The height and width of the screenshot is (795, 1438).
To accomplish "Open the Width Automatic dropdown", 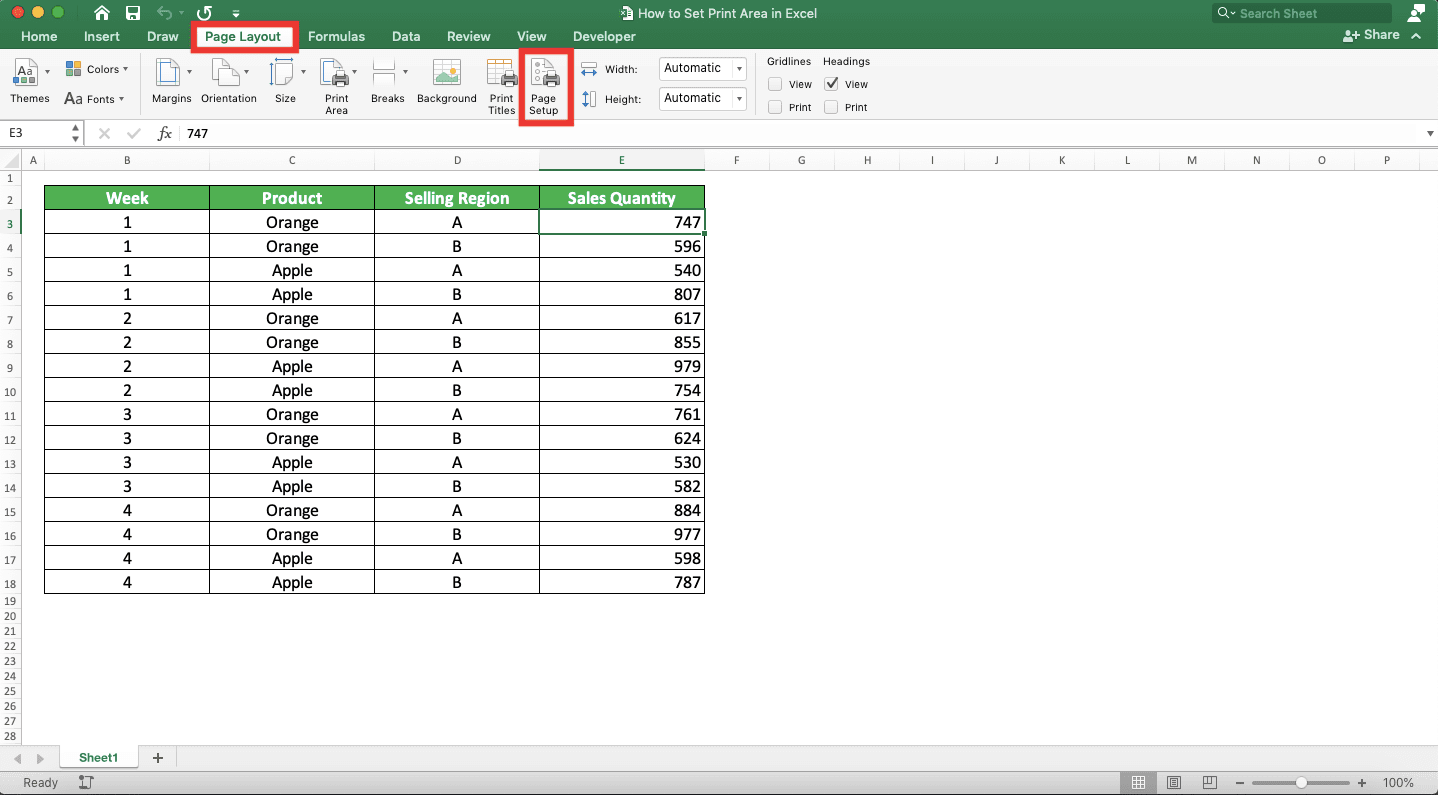I will [x=739, y=69].
